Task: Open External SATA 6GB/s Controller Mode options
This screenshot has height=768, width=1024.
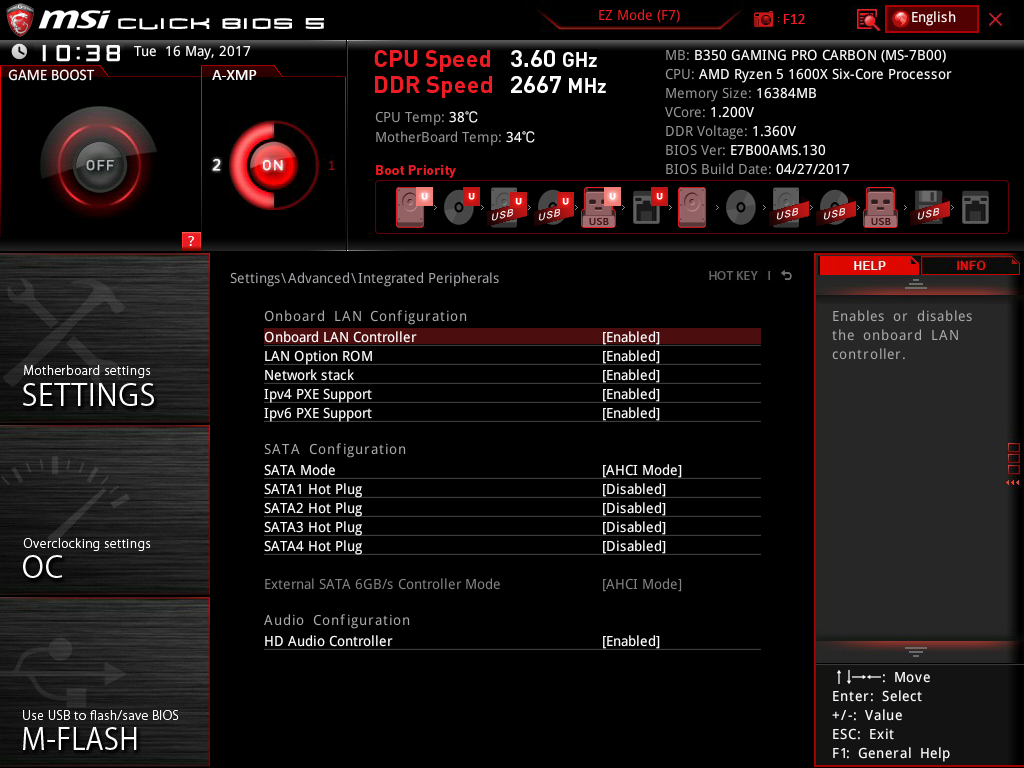Action: click(512, 584)
